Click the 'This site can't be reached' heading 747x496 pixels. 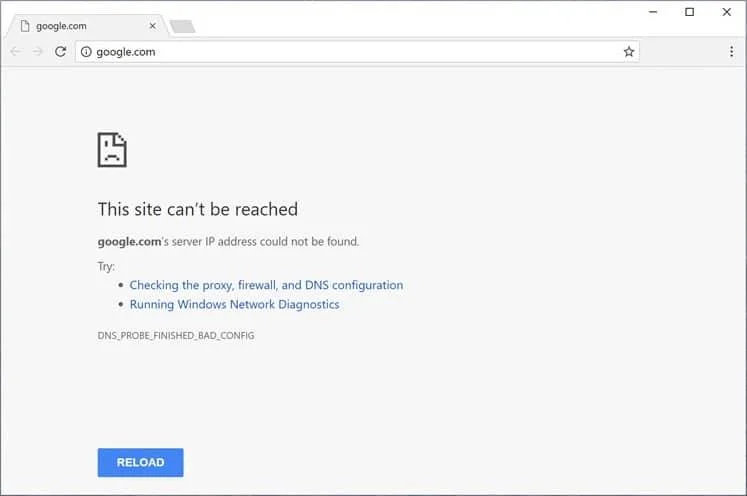point(198,209)
